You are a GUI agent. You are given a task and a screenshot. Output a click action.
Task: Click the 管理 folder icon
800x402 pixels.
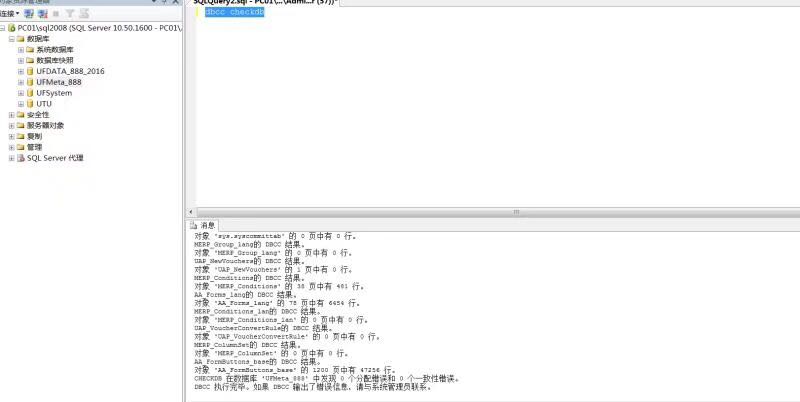tap(20, 147)
